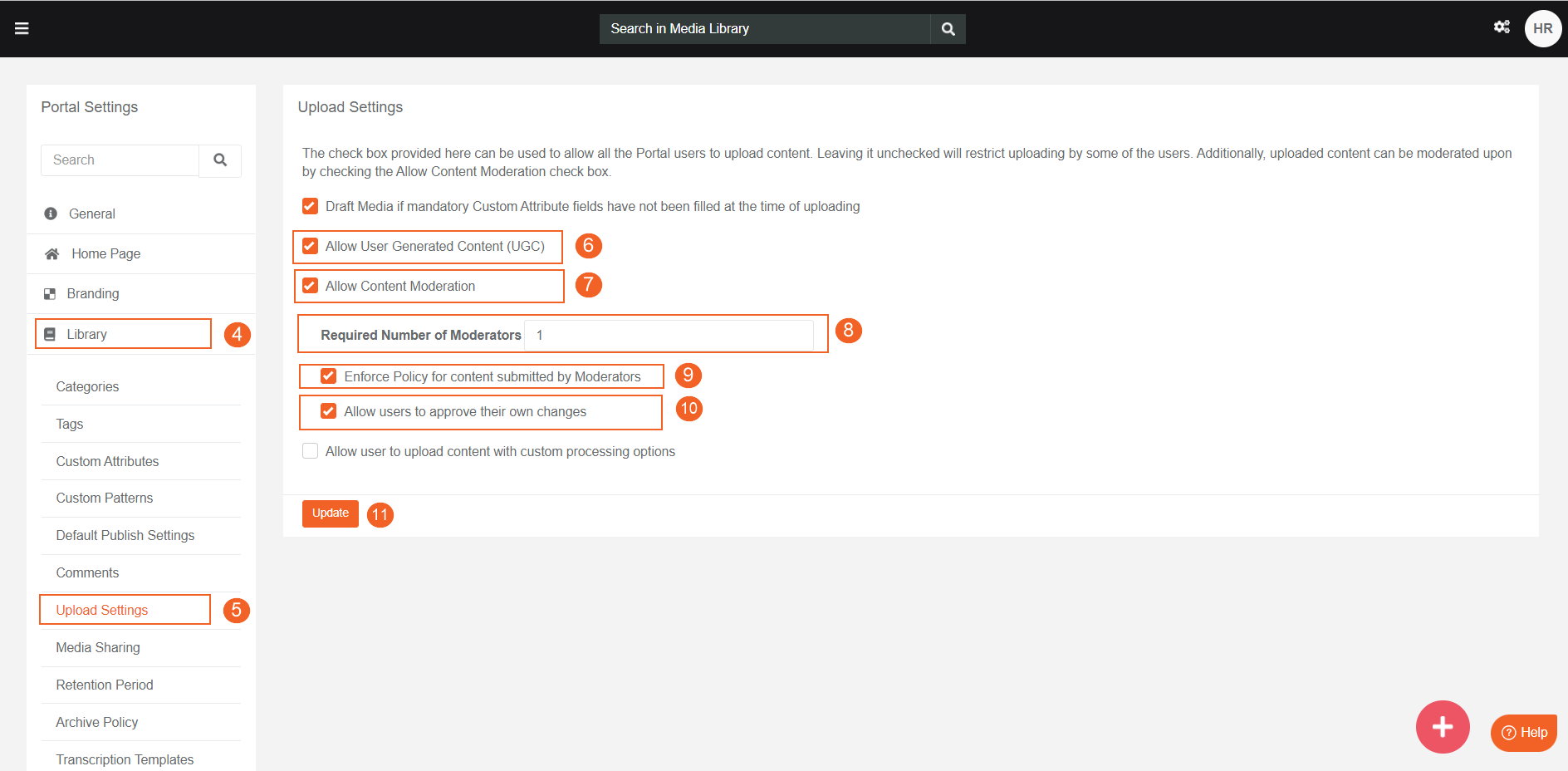Open the settings gears icon in header
This screenshot has height=771, width=1568.
[1502, 27]
